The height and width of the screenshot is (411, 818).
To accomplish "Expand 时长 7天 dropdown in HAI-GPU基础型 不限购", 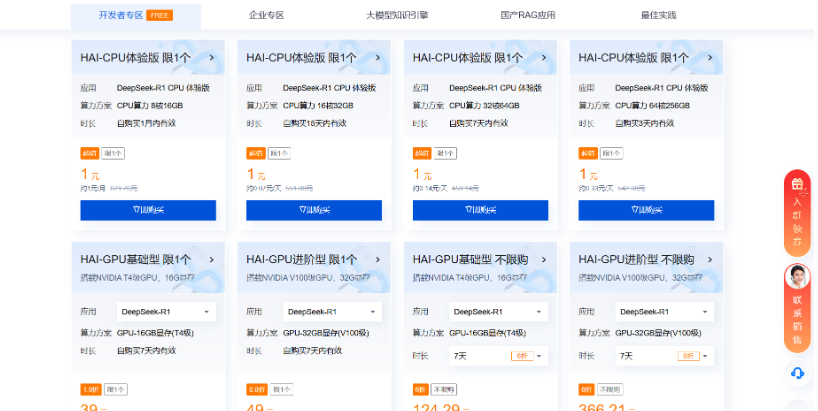I will point(499,356).
